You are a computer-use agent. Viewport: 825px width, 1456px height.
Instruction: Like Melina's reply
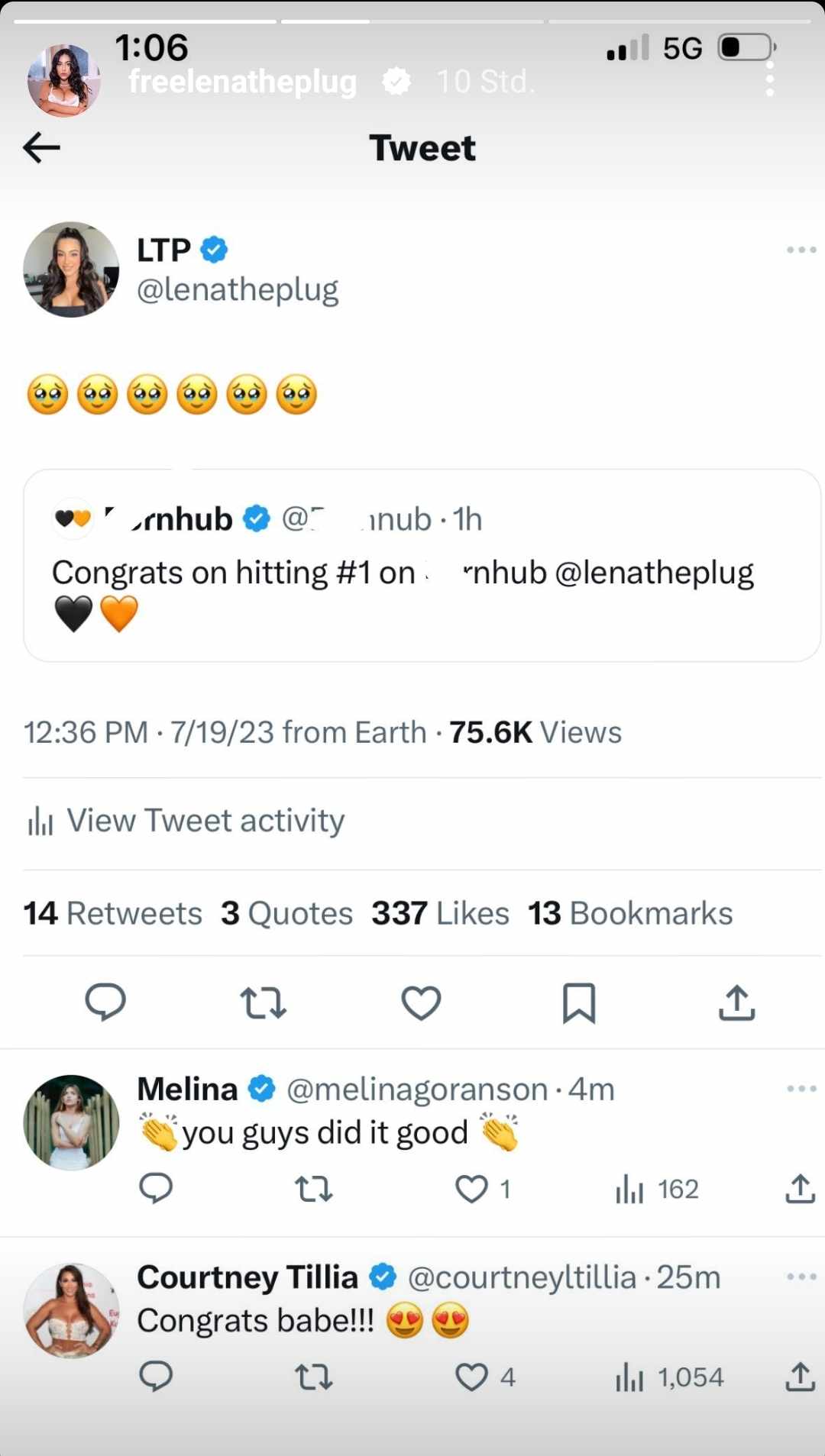pos(472,1189)
